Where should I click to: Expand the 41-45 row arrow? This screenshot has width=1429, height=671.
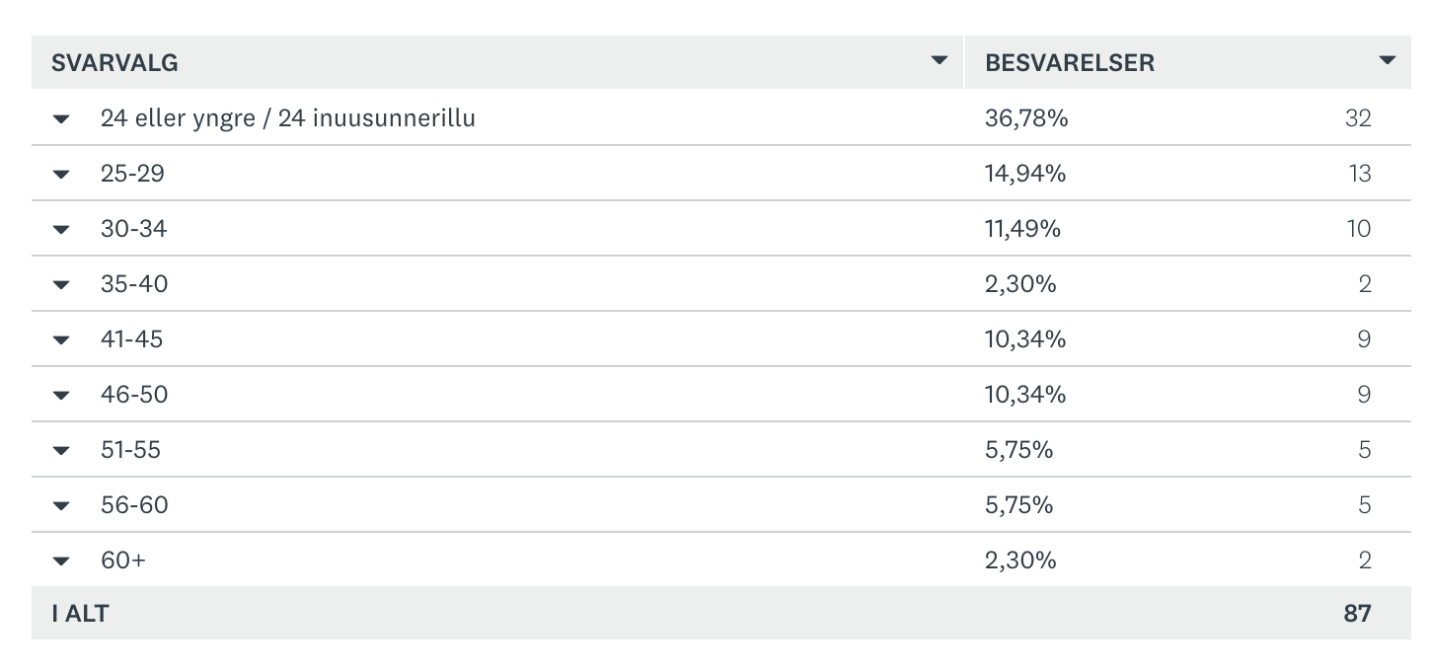(x=62, y=341)
